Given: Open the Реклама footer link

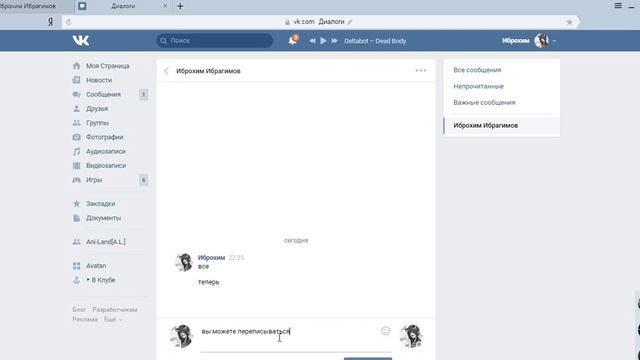Looking at the screenshot, I should 85,320.
